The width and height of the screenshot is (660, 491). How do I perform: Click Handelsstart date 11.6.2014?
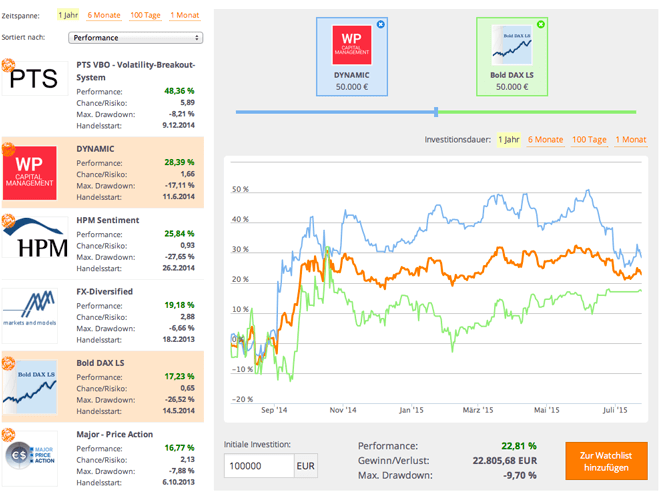coord(178,197)
